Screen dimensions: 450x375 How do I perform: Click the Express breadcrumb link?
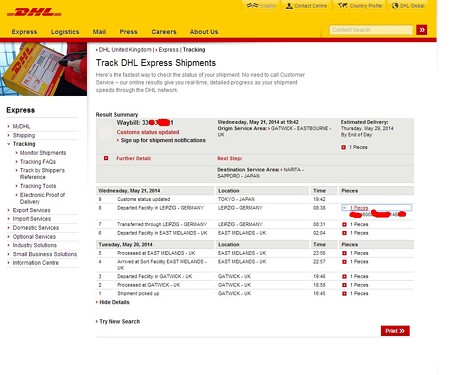168,50
